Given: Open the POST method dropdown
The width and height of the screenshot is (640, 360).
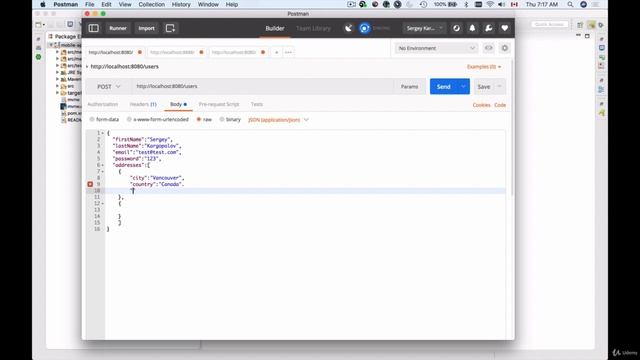Looking at the screenshot, I should pyautogui.click(x=109, y=87).
